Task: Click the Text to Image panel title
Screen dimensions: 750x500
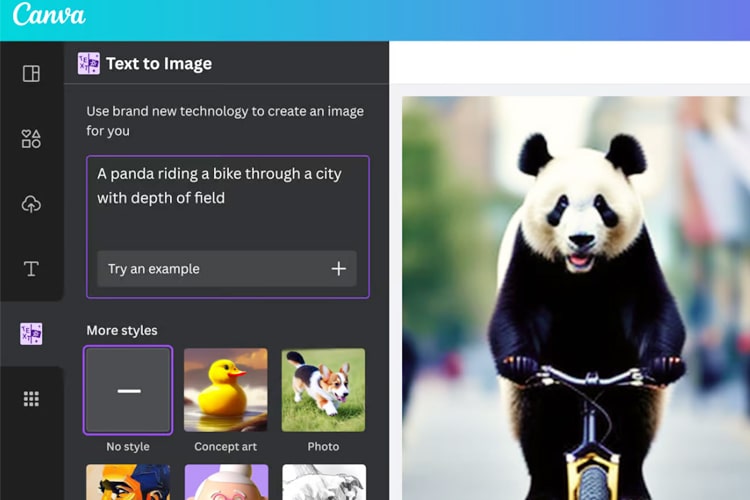Action: click(x=159, y=64)
